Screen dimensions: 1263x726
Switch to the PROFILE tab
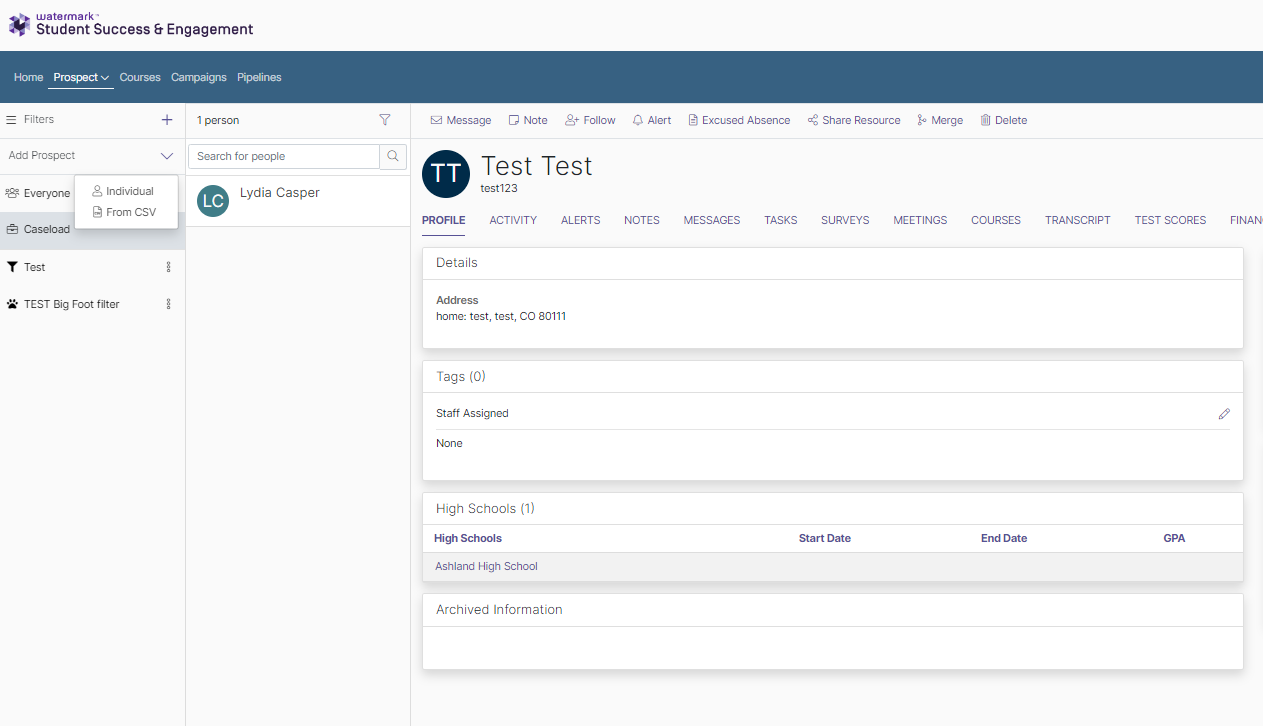pyautogui.click(x=444, y=220)
